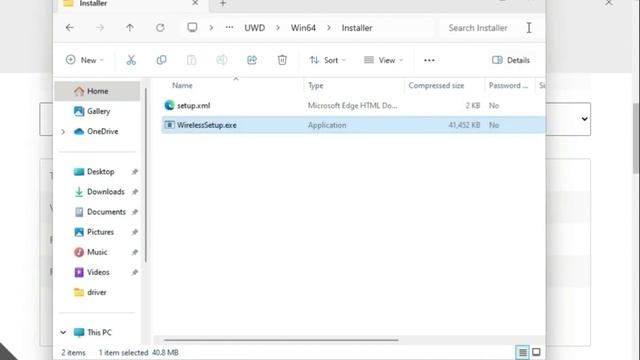
Task: Click the Edge icon beside setup.xml
Action: click(169, 105)
